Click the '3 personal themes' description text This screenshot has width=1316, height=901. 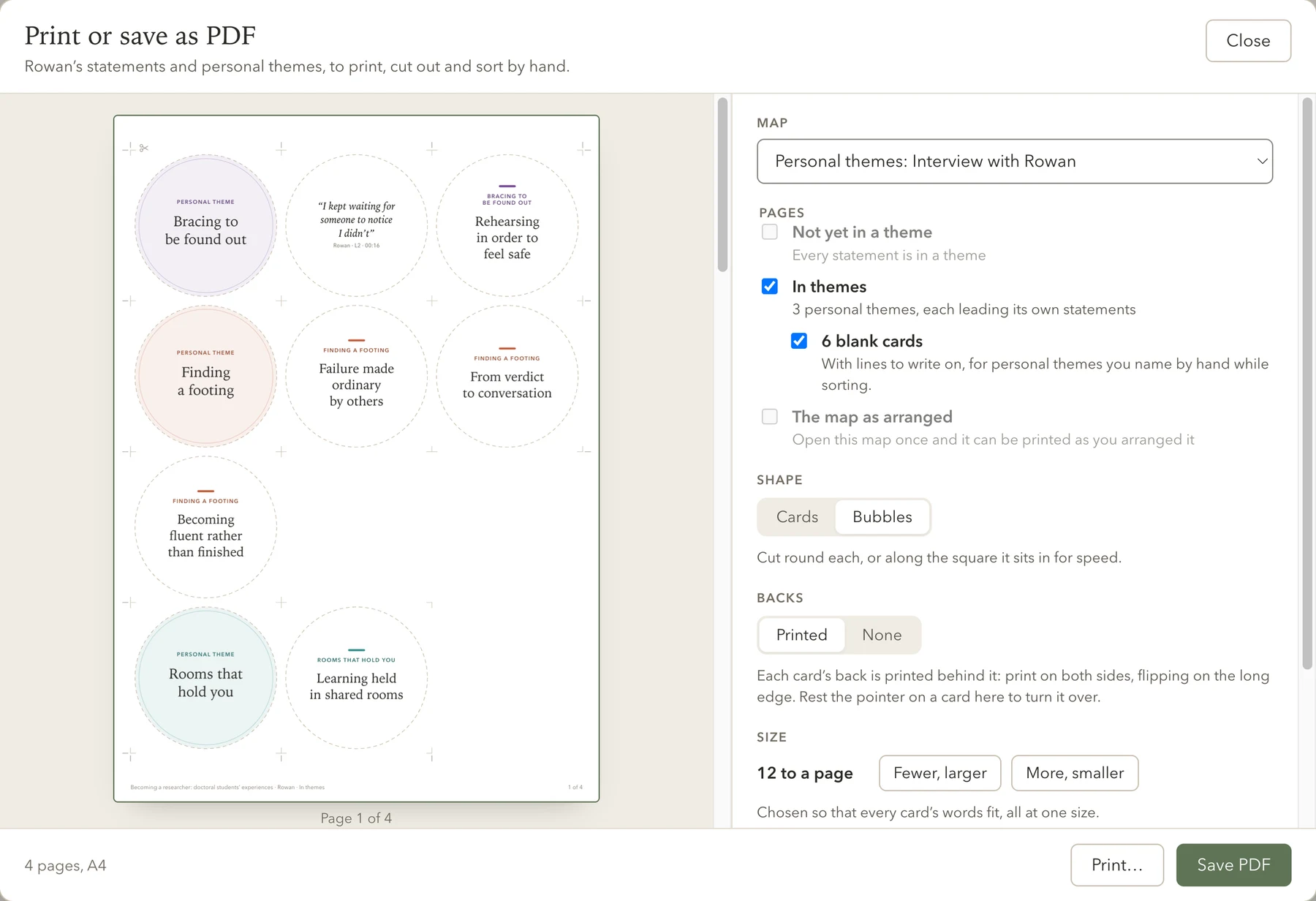pos(964,309)
